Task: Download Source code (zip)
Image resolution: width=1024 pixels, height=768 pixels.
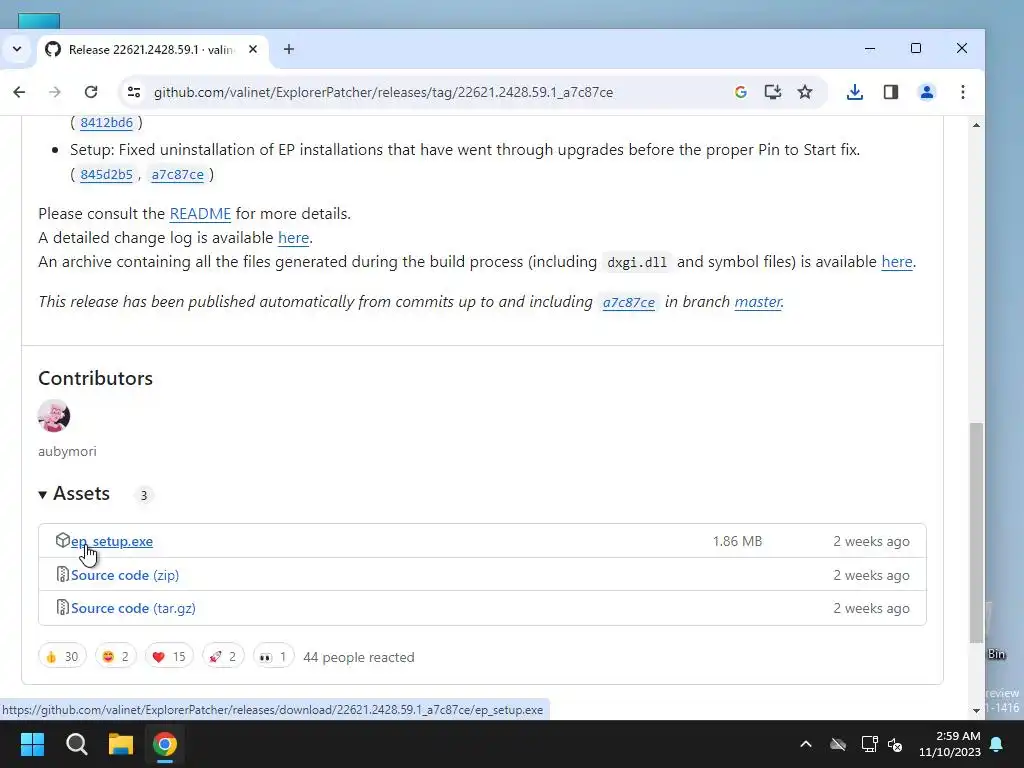Action: click(125, 575)
